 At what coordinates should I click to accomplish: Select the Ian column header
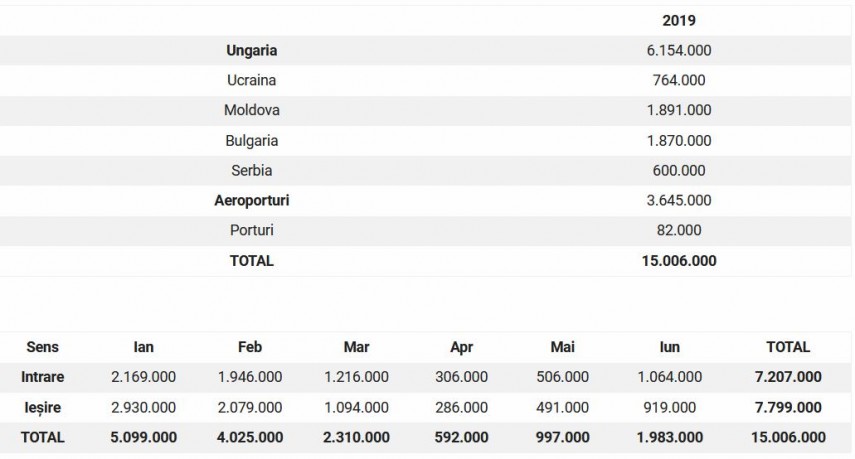[x=143, y=347]
